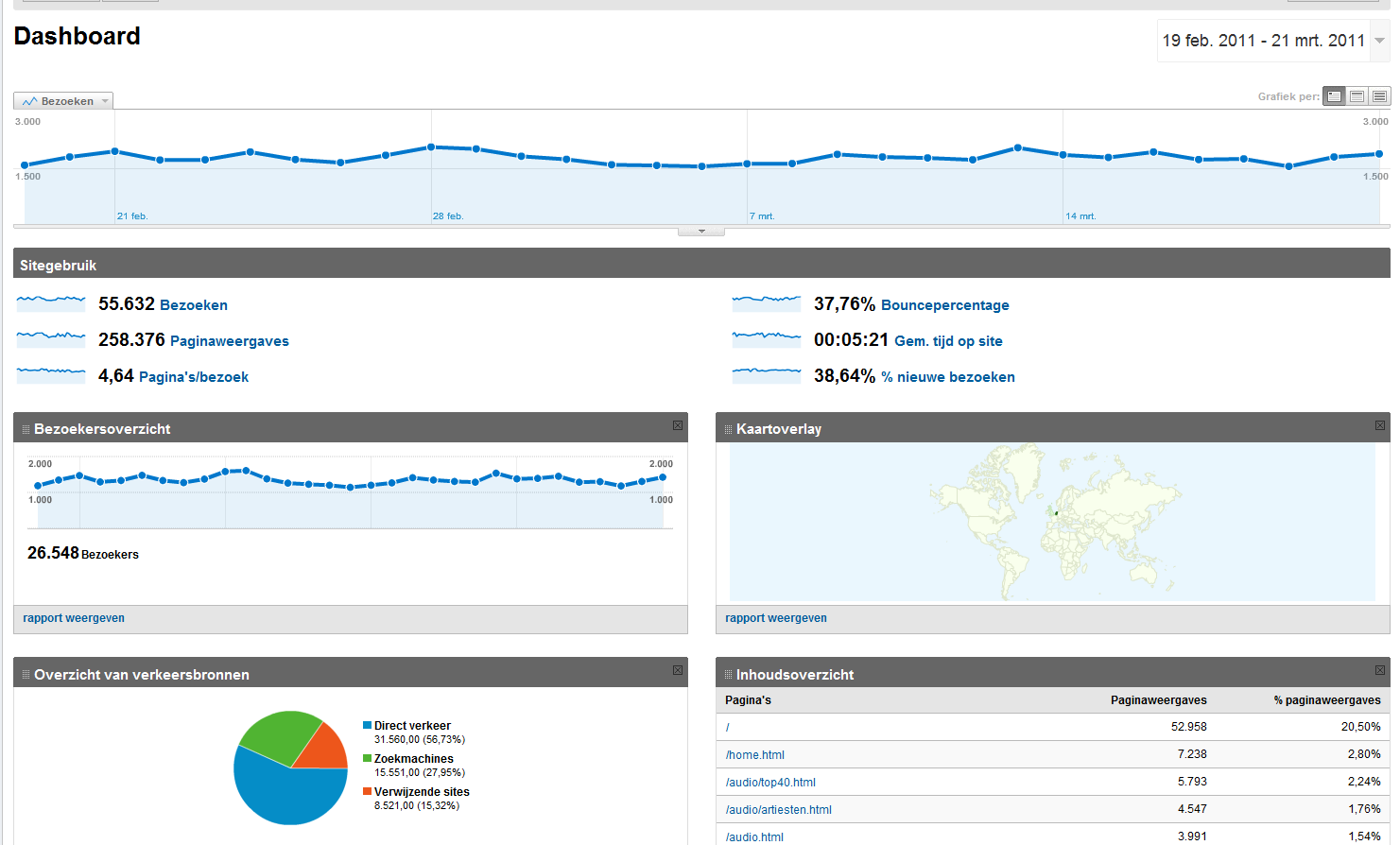This screenshot has width=1400, height=845.
Task: Click the world map in Kaartoverlay
Action: click(x=1052, y=522)
